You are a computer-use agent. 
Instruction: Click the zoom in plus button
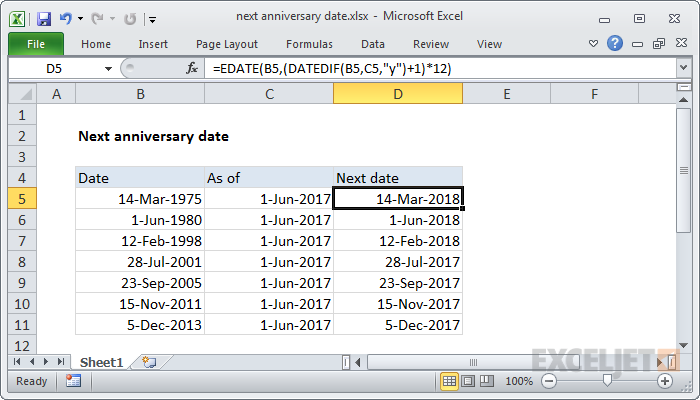(664, 381)
